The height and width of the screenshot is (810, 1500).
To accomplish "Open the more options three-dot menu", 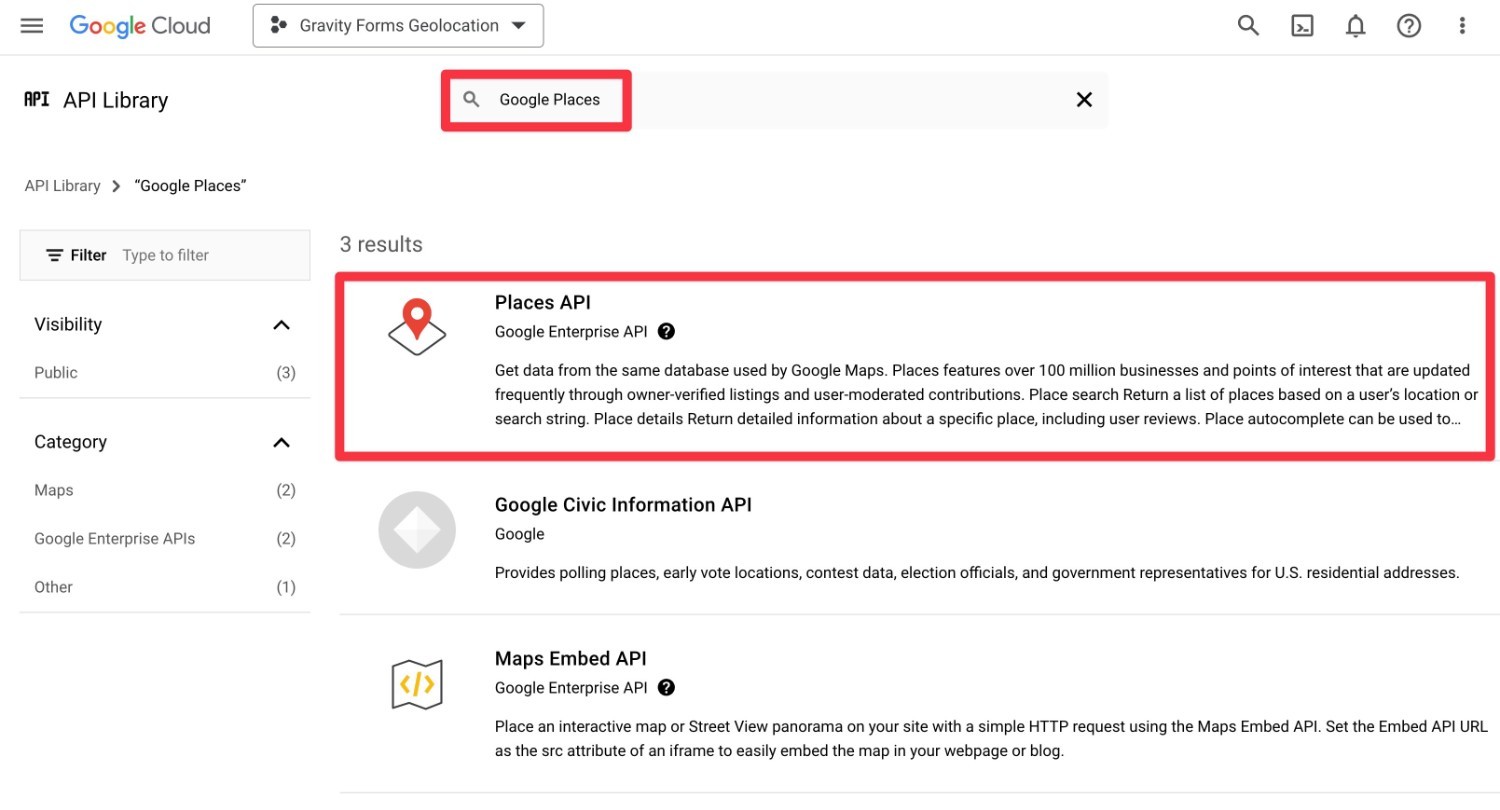I will pos(1461,25).
